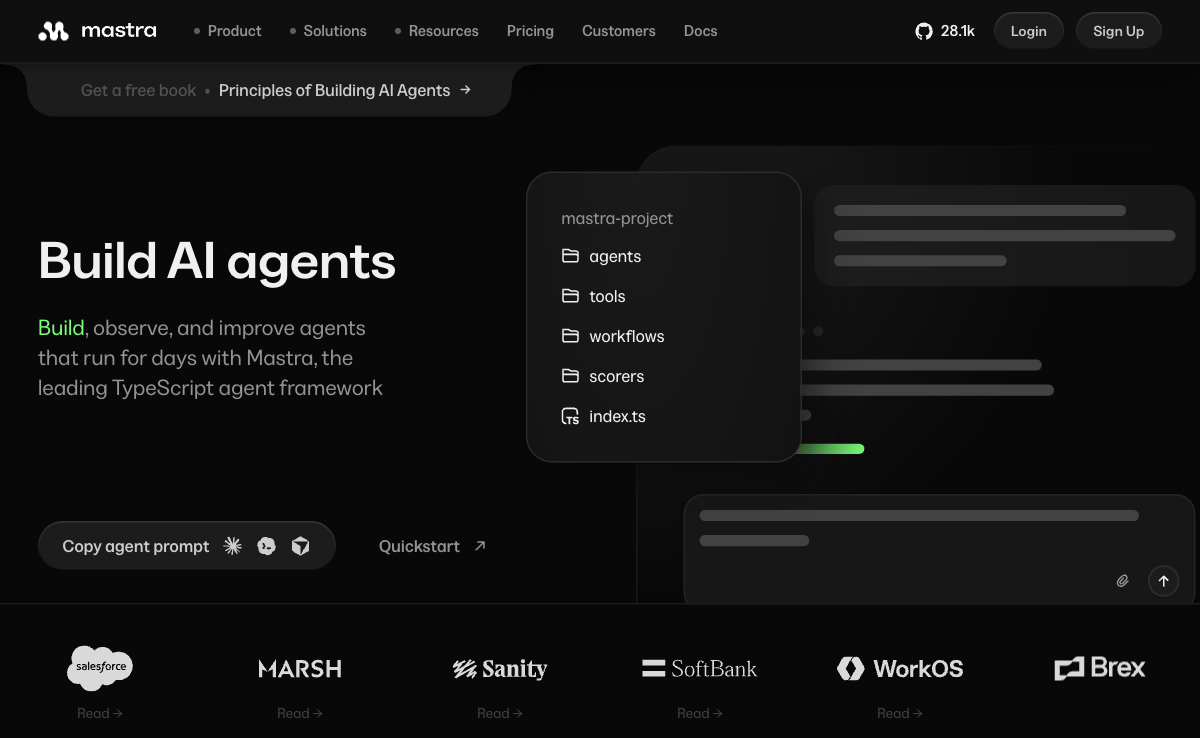Click the Brex logo
This screenshot has height=738, width=1200.
1100,668
